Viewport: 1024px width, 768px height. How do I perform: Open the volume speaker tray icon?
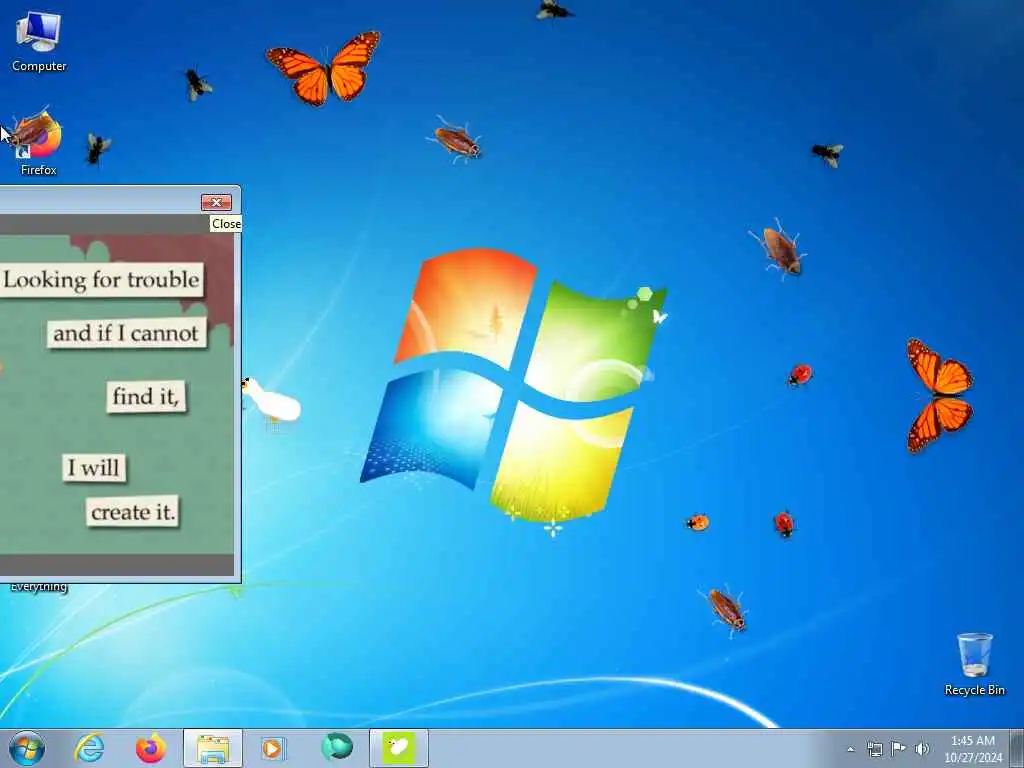[x=922, y=749]
